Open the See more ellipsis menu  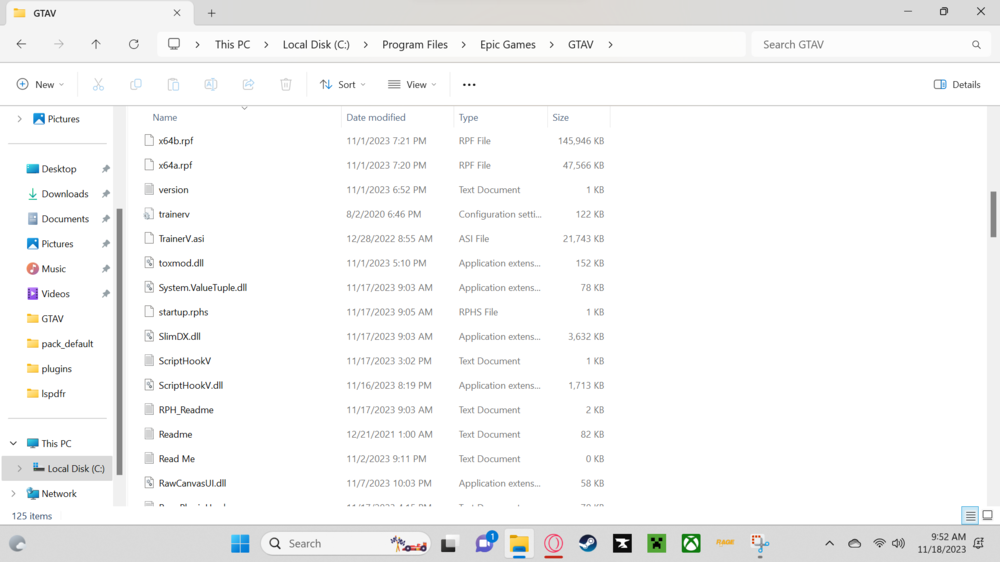(469, 84)
